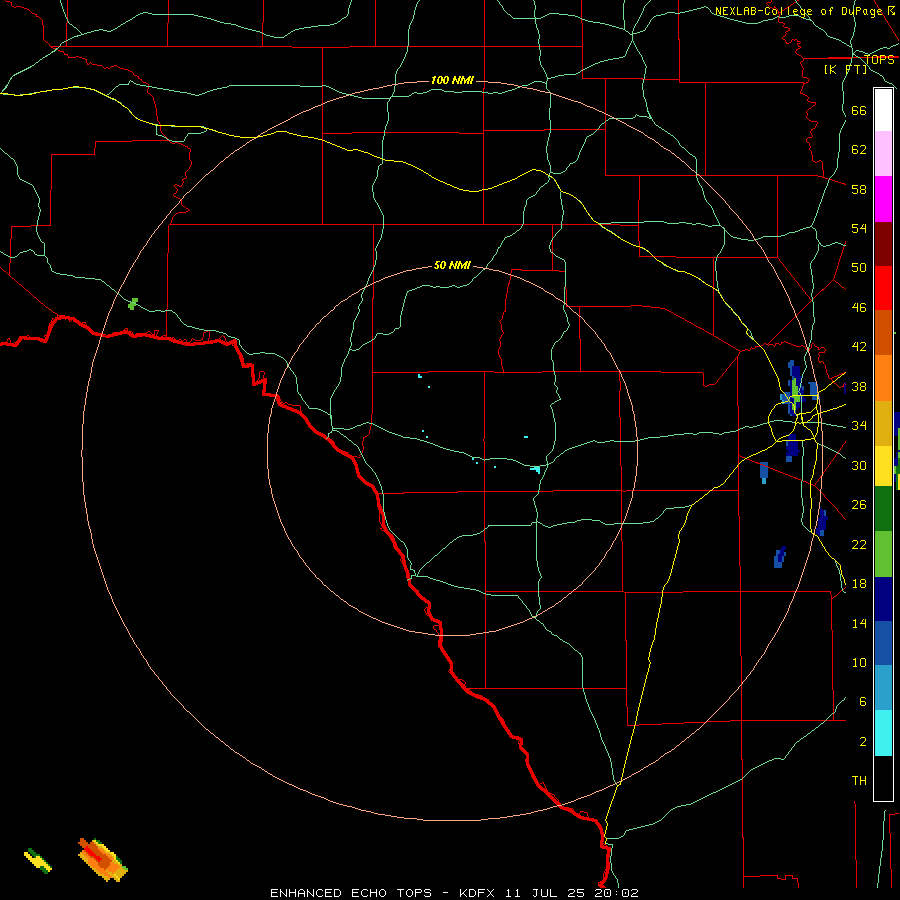
Task: Click the "26" legend value
Action: 859,505
